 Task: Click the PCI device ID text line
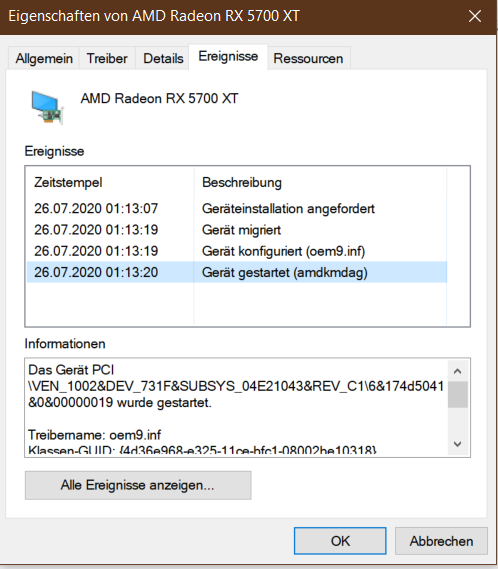(236, 386)
